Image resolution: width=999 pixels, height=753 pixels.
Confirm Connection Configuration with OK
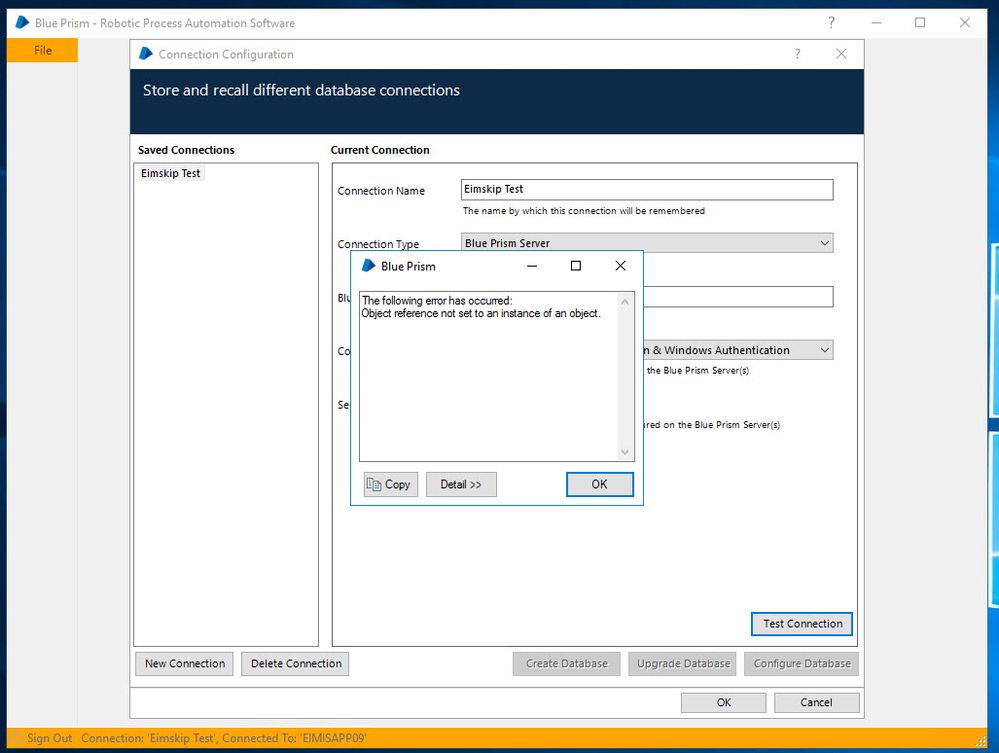pyautogui.click(x=724, y=702)
